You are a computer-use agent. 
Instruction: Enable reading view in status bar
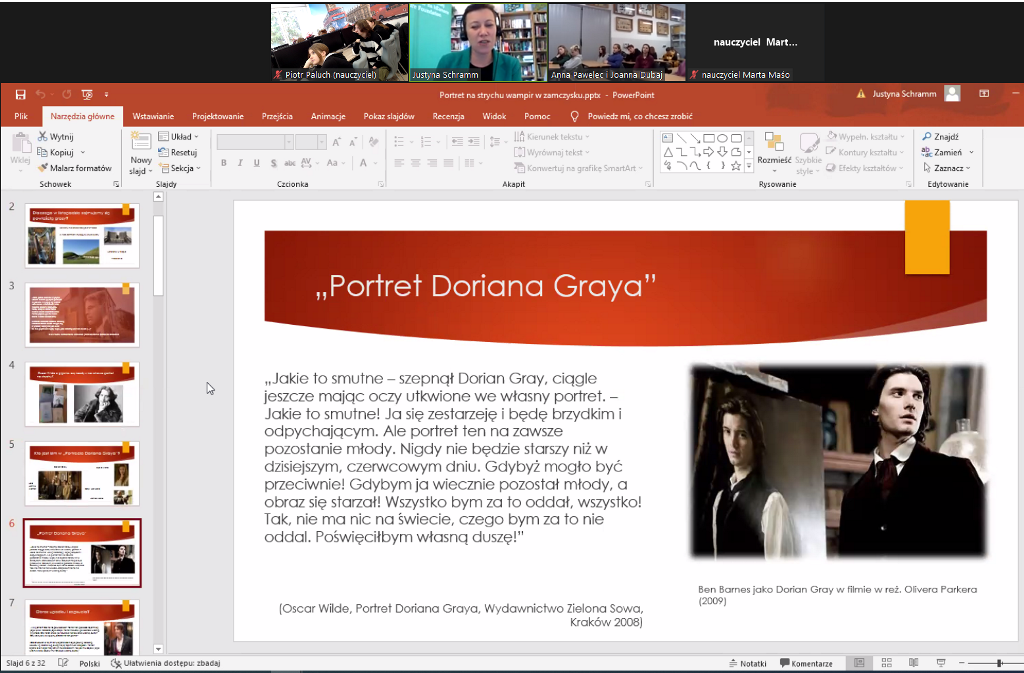pyautogui.click(x=912, y=663)
